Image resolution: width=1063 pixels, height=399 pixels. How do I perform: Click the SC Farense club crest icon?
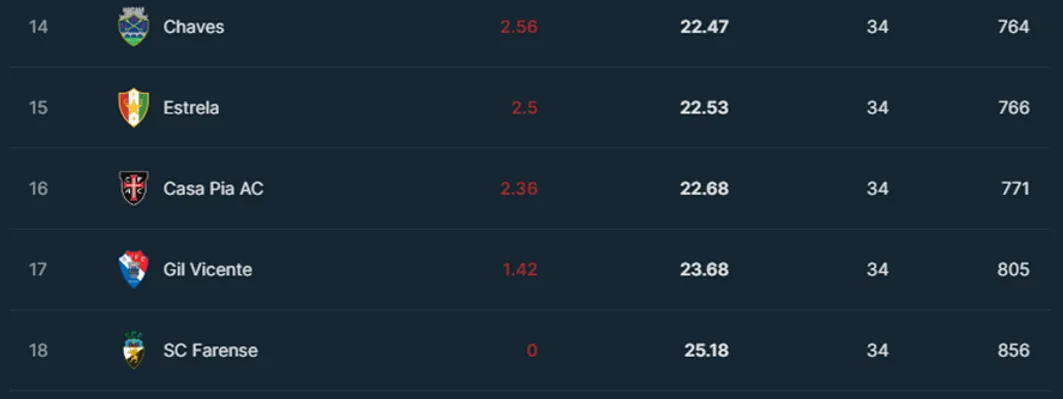click(134, 350)
